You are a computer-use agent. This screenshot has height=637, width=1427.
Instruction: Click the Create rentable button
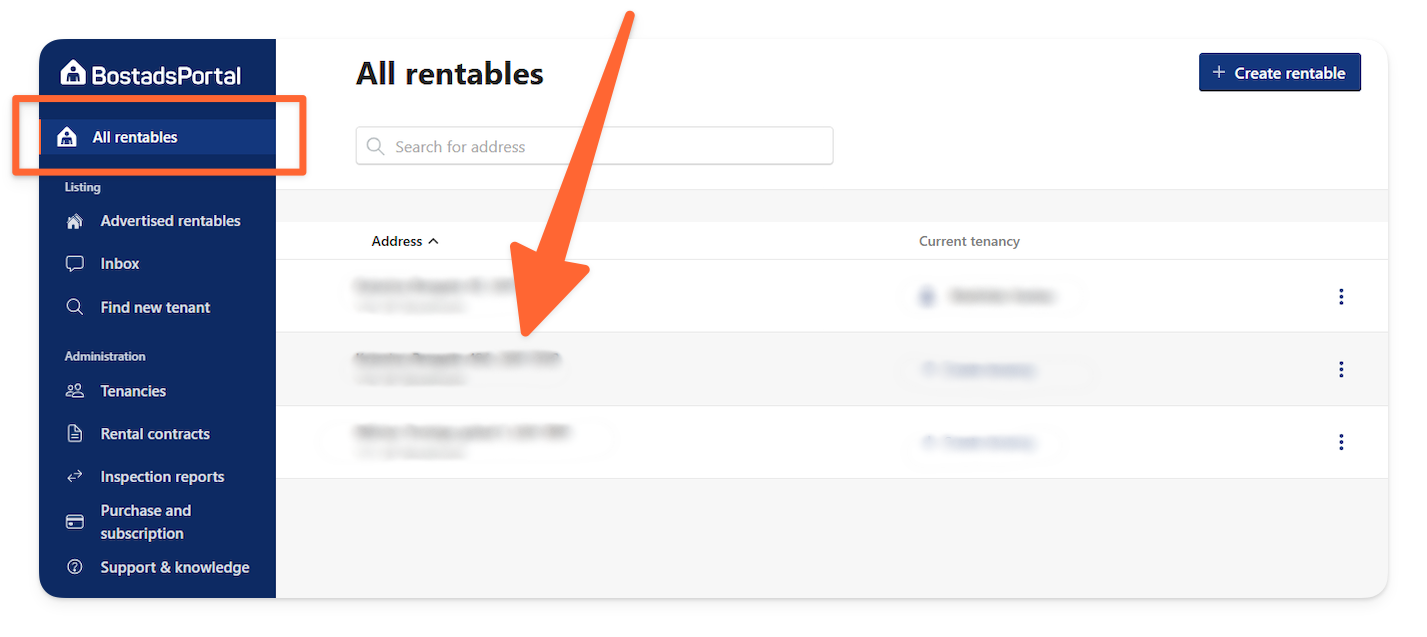click(1279, 73)
